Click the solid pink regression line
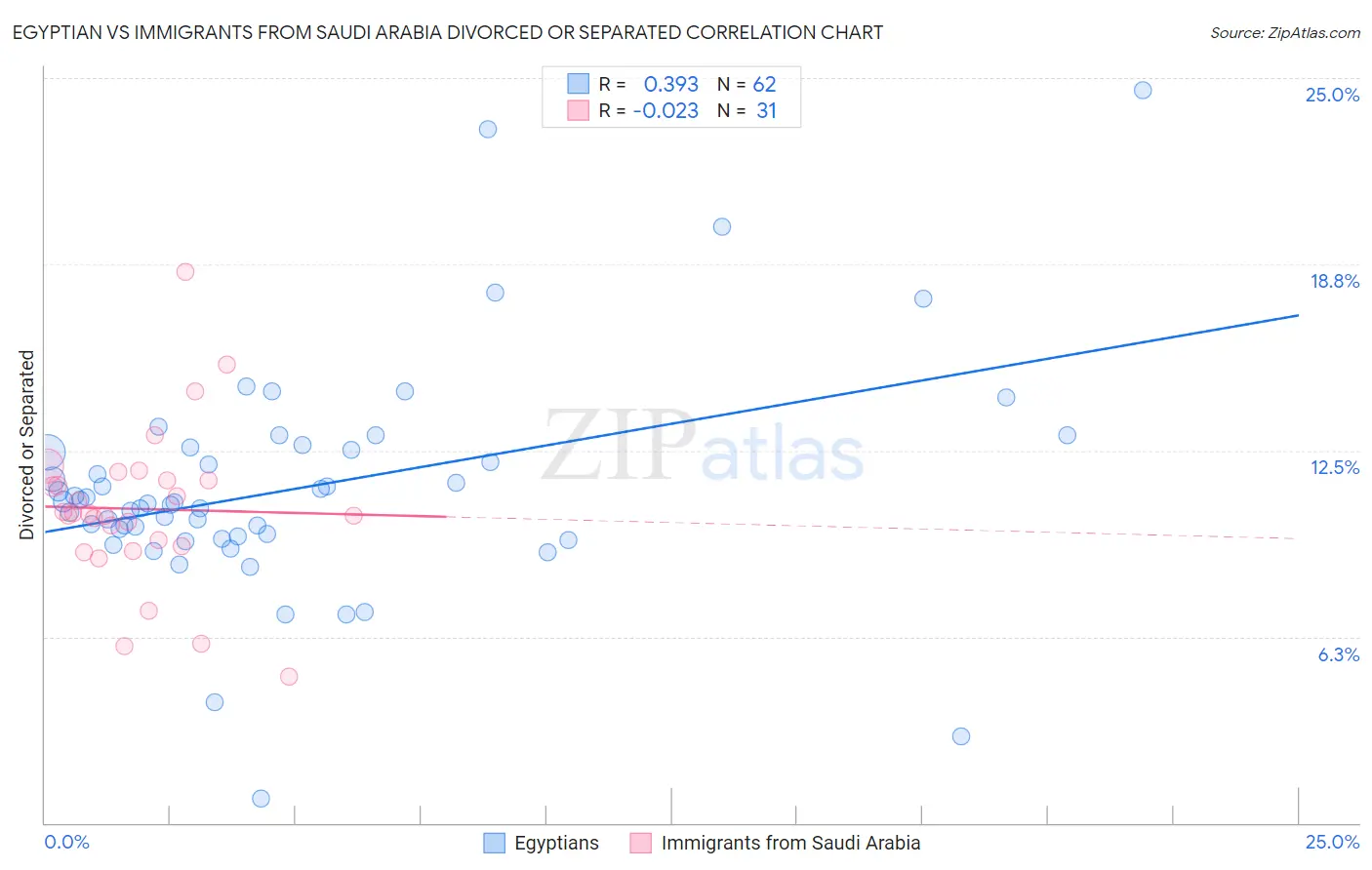Screen dimensions: 1372x870 pyautogui.click(x=246, y=511)
